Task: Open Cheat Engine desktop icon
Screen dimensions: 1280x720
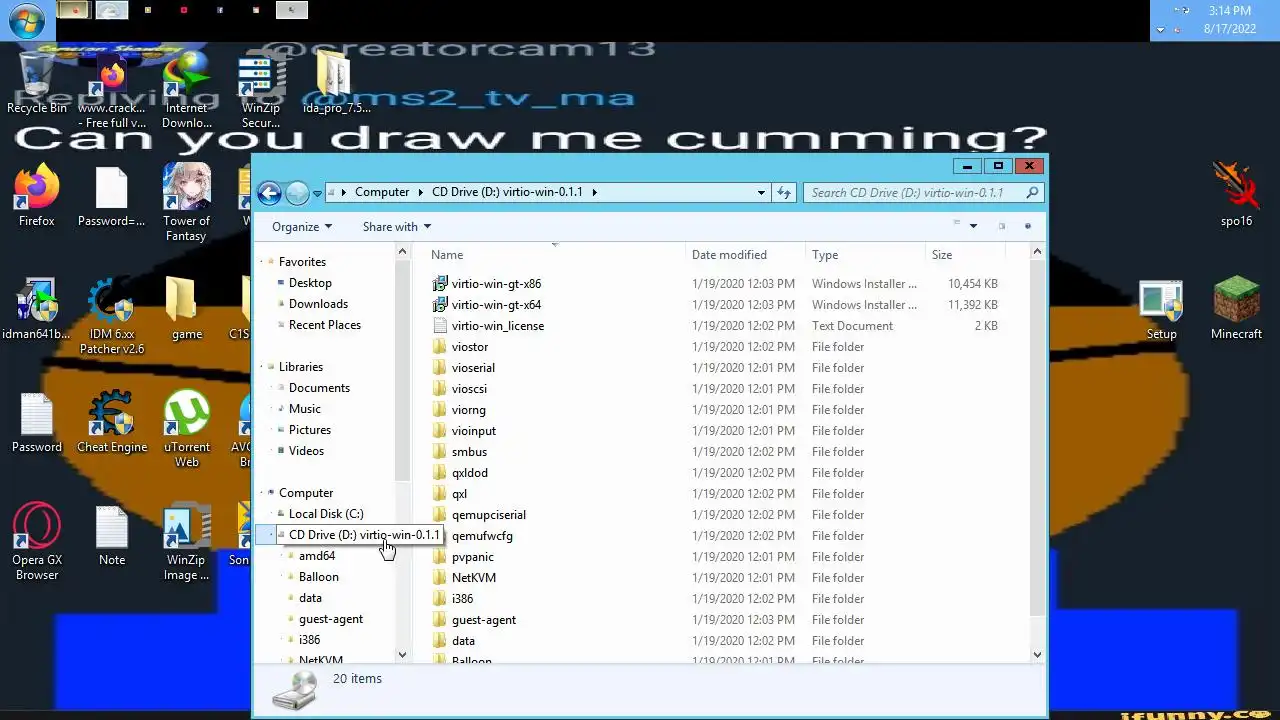Action: [112, 422]
